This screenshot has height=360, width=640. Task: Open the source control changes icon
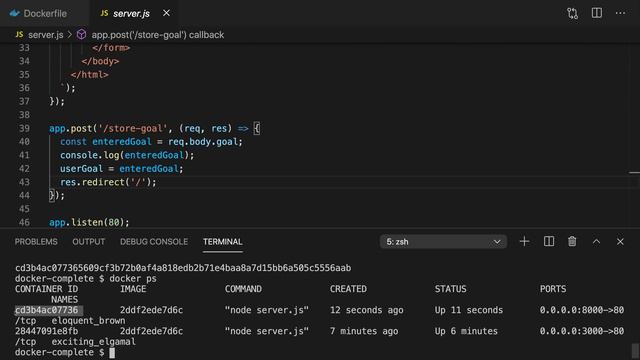point(572,13)
